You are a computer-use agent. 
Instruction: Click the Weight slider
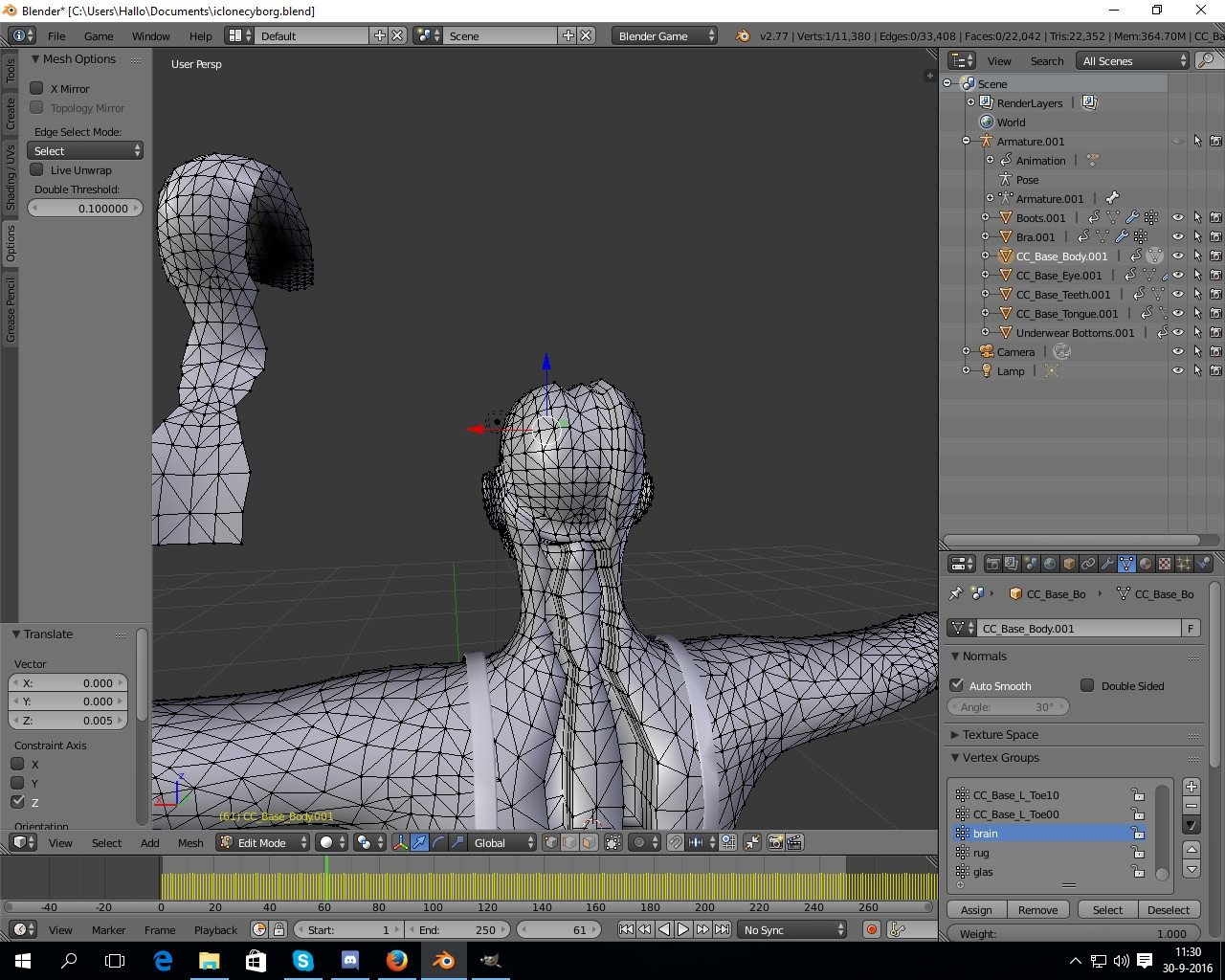(x=1074, y=933)
